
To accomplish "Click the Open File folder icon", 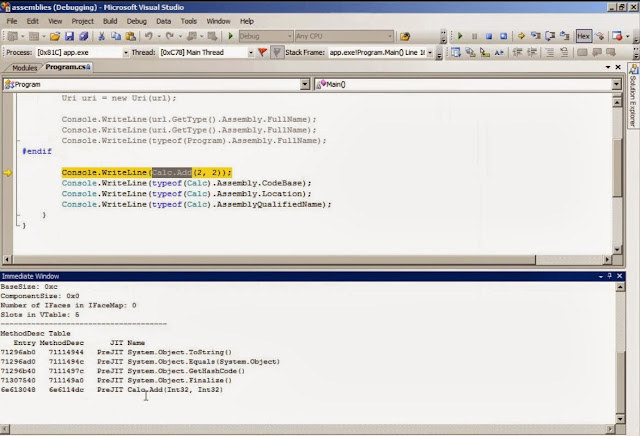I will coord(55,36).
